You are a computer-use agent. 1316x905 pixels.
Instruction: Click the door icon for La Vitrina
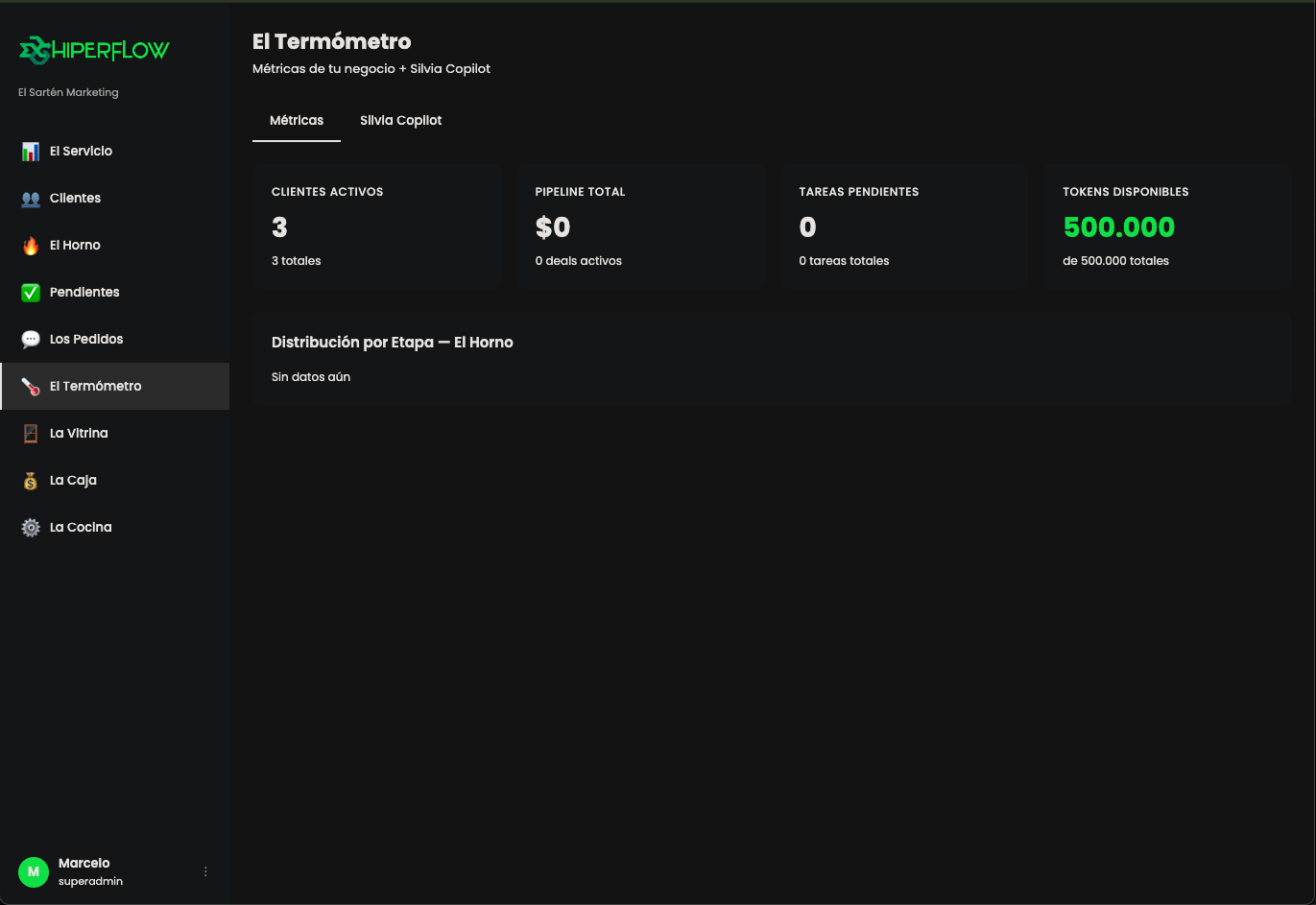[x=31, y=434]
